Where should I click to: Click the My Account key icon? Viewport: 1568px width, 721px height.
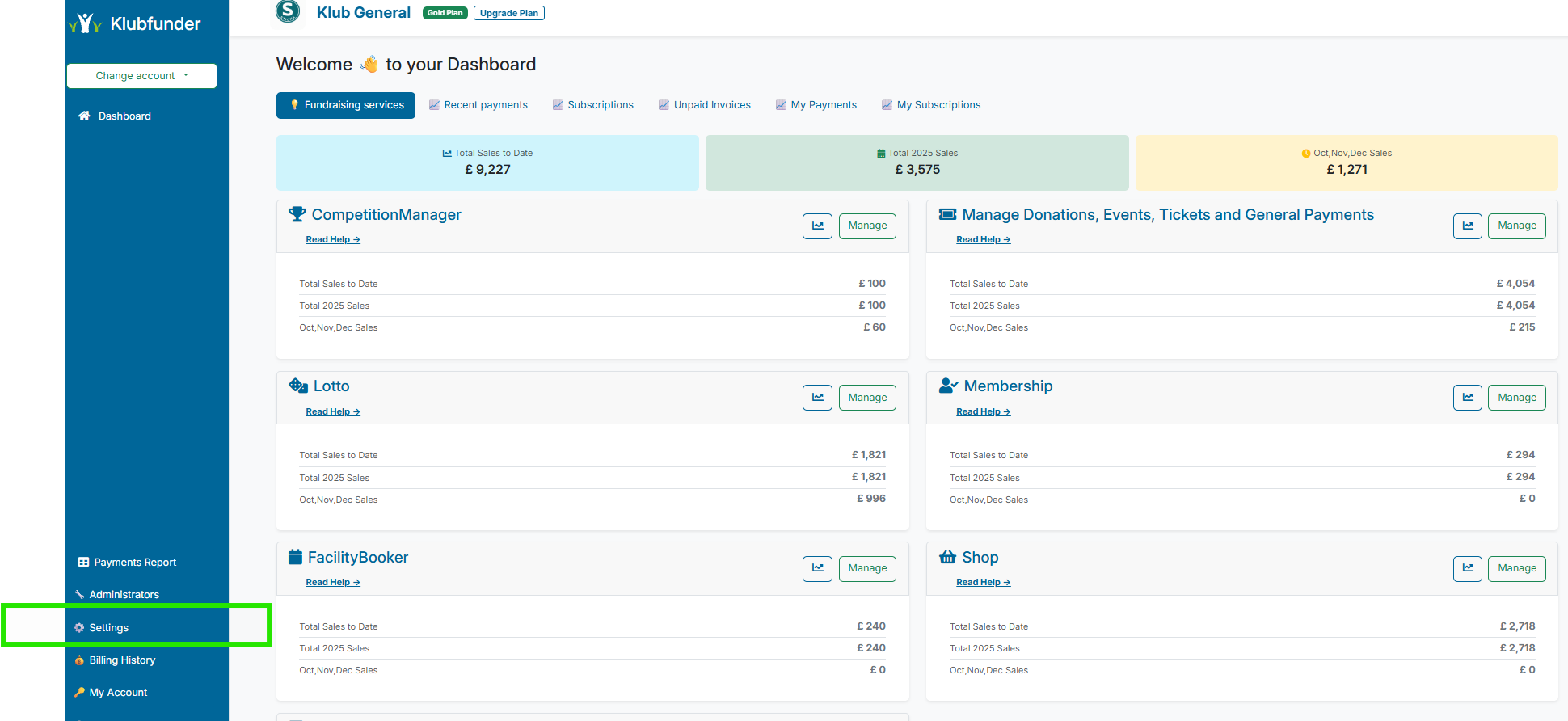pyautogui.click(x=79, y=693)
